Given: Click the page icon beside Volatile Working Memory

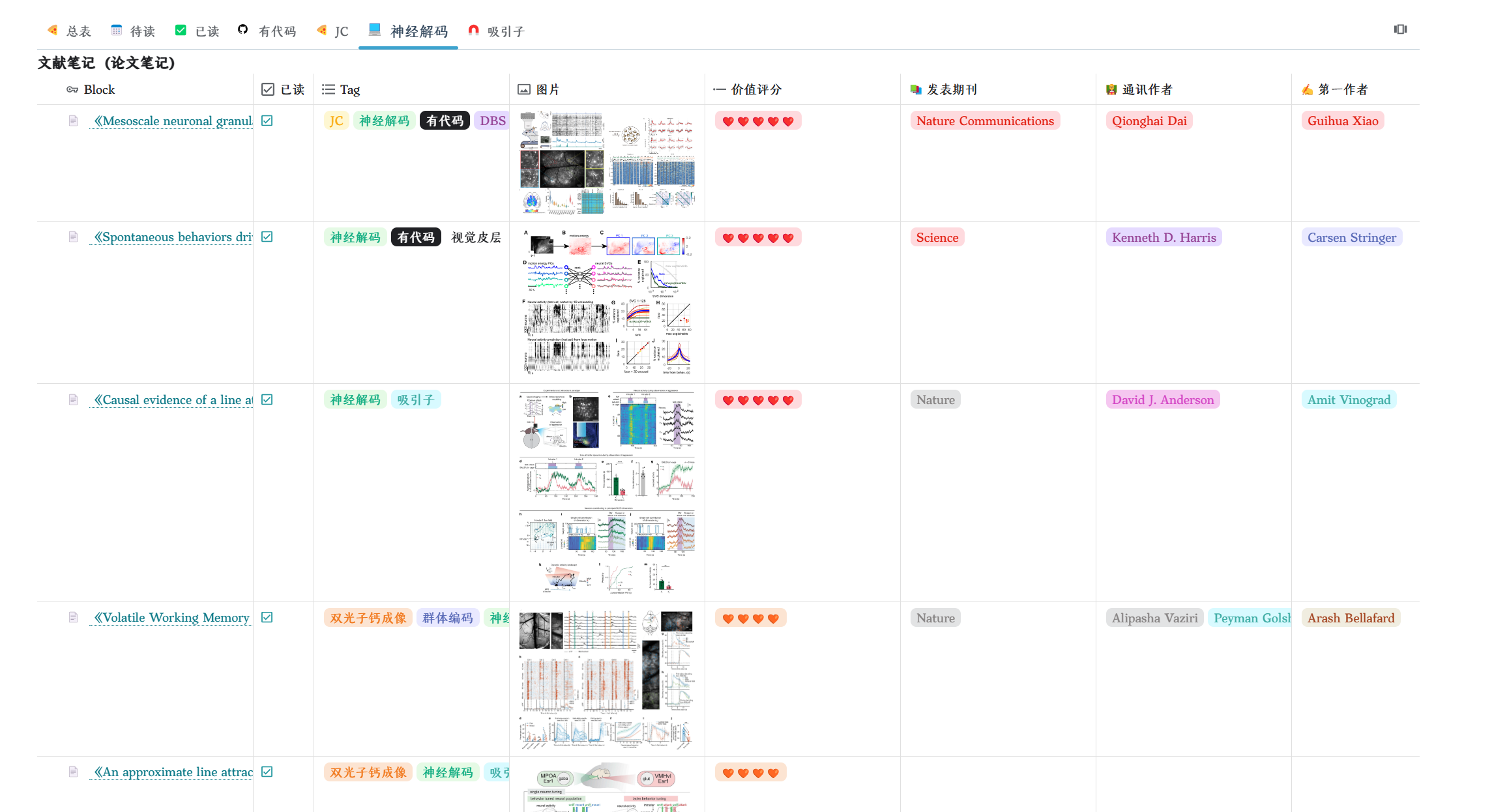Looking at the screenshot, I should pyautogui.click(x=73, y=617).
